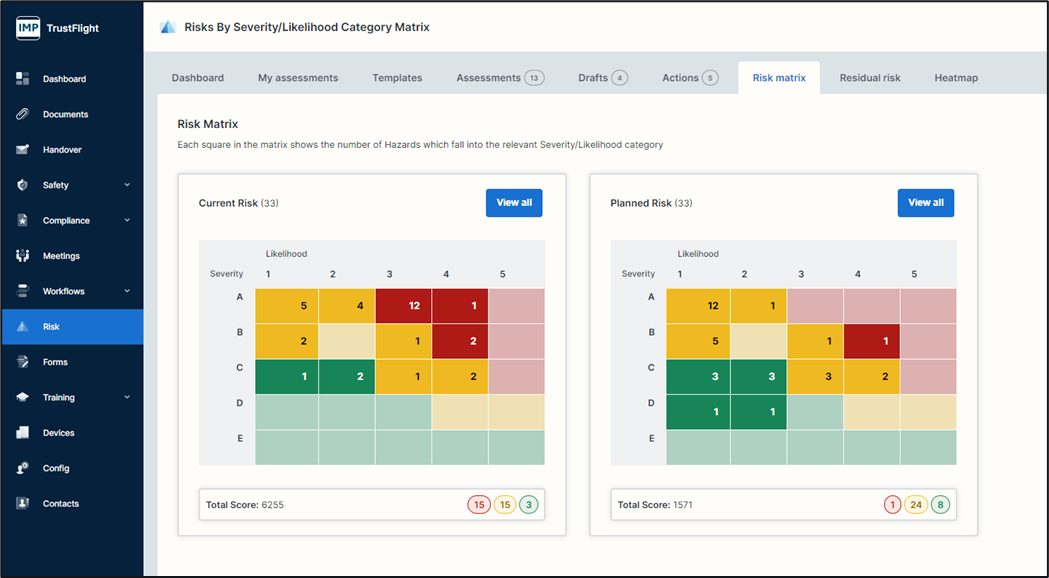This screenshot has width=1049, height=578.
Task: Open the Assessments tab with 13 badge
Action: 499,78
